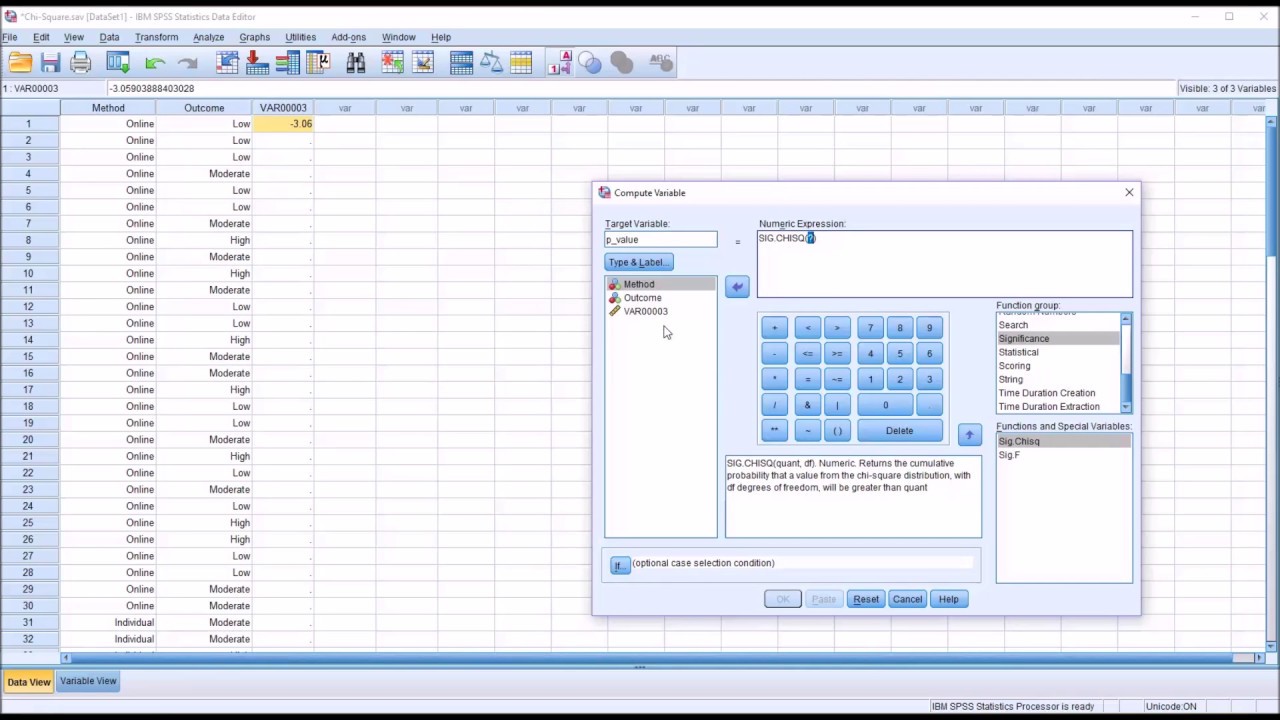The image size is (1280, 720).
Task: Switch to the Data View tab
Action: (29, 682)
